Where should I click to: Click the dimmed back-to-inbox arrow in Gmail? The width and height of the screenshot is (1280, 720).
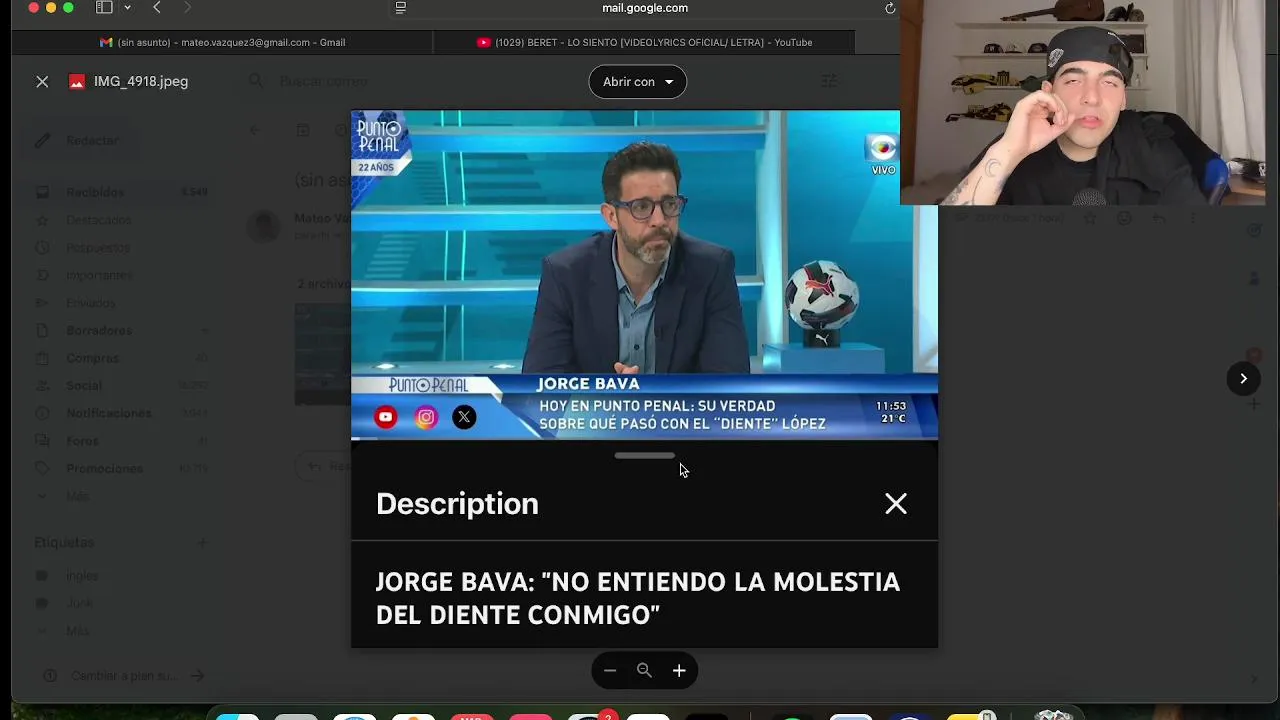(x=255, y=130)
